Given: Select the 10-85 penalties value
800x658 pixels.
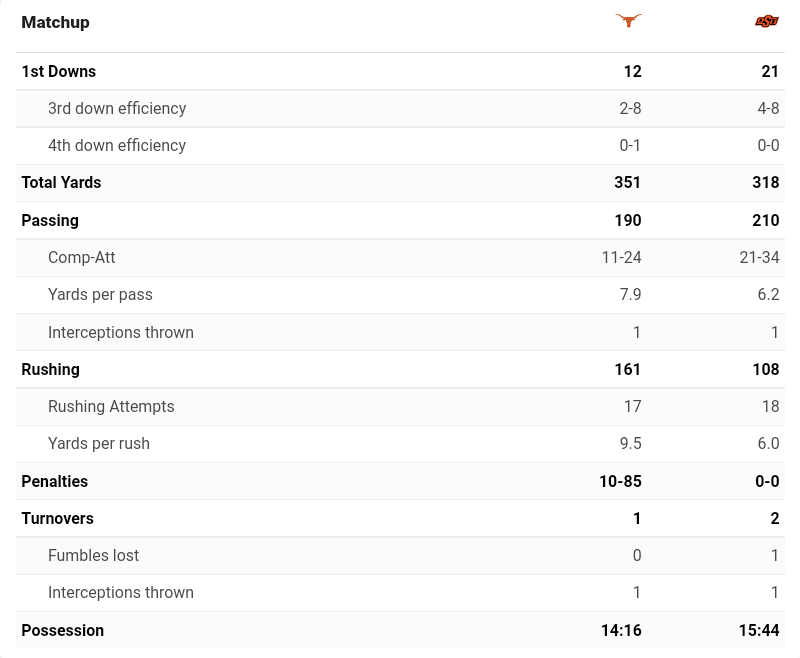Looking at the screenshot, I should tap(621, 481).
